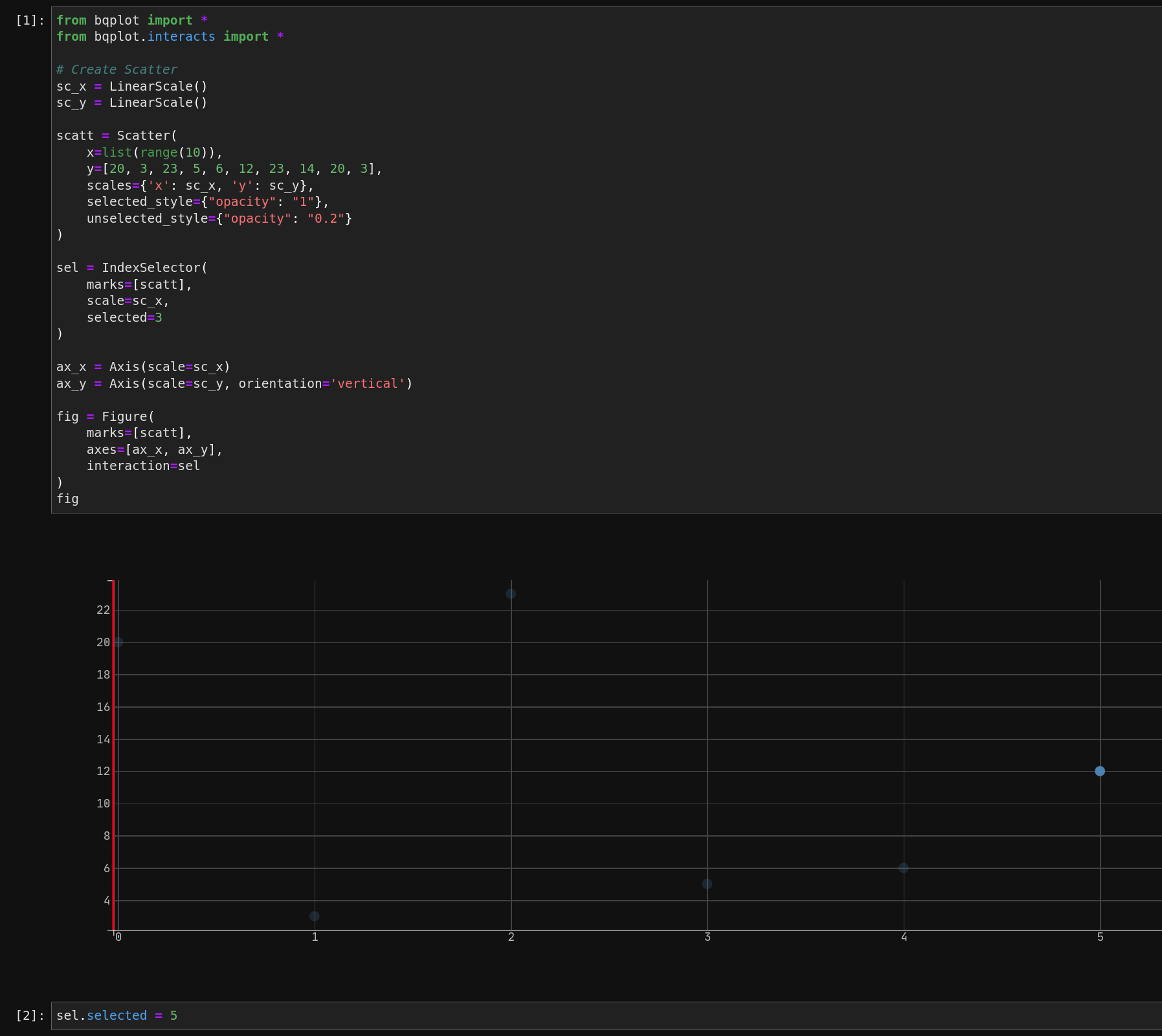Click the 'selected=3' line in the code
1162x1036 pixels.
point(124,317)
